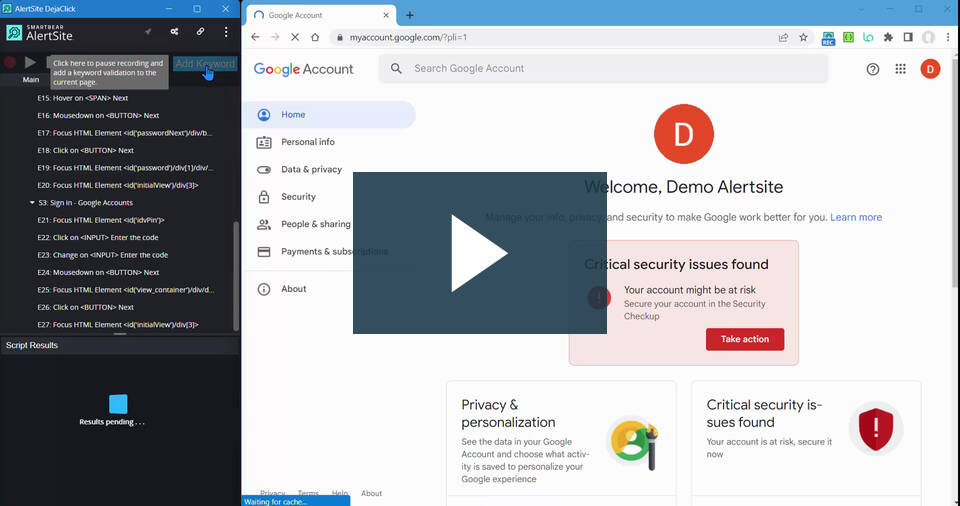Select the Google Account browser tab

[321, 15]
